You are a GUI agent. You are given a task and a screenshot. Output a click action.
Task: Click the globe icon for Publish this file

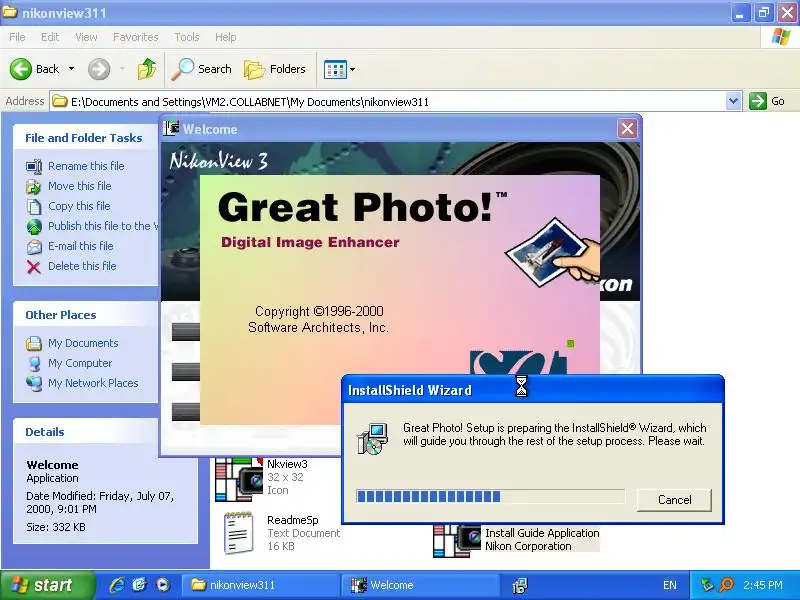[34, 227]
